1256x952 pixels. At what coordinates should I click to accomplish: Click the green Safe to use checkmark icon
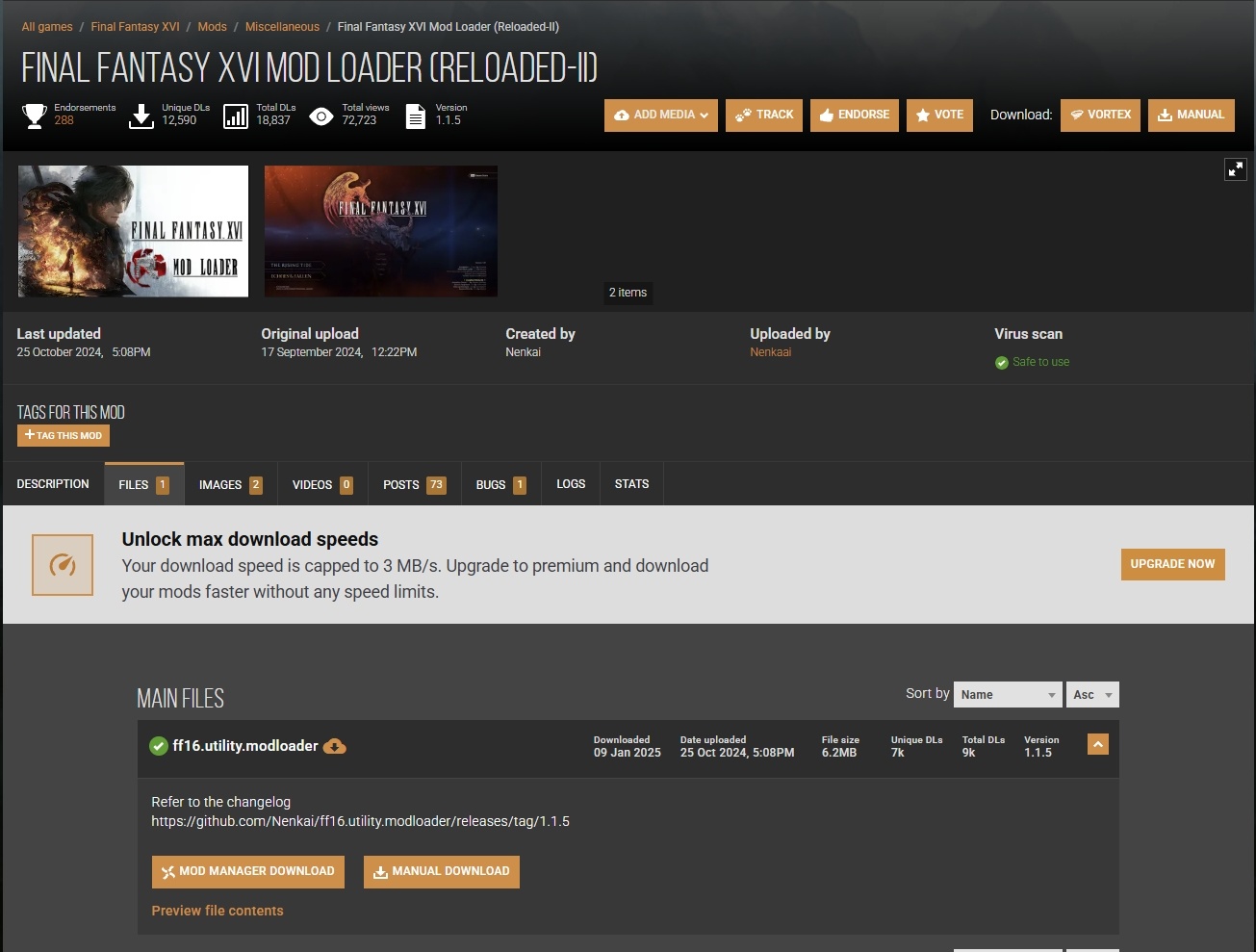click(x=1002, y=363)
